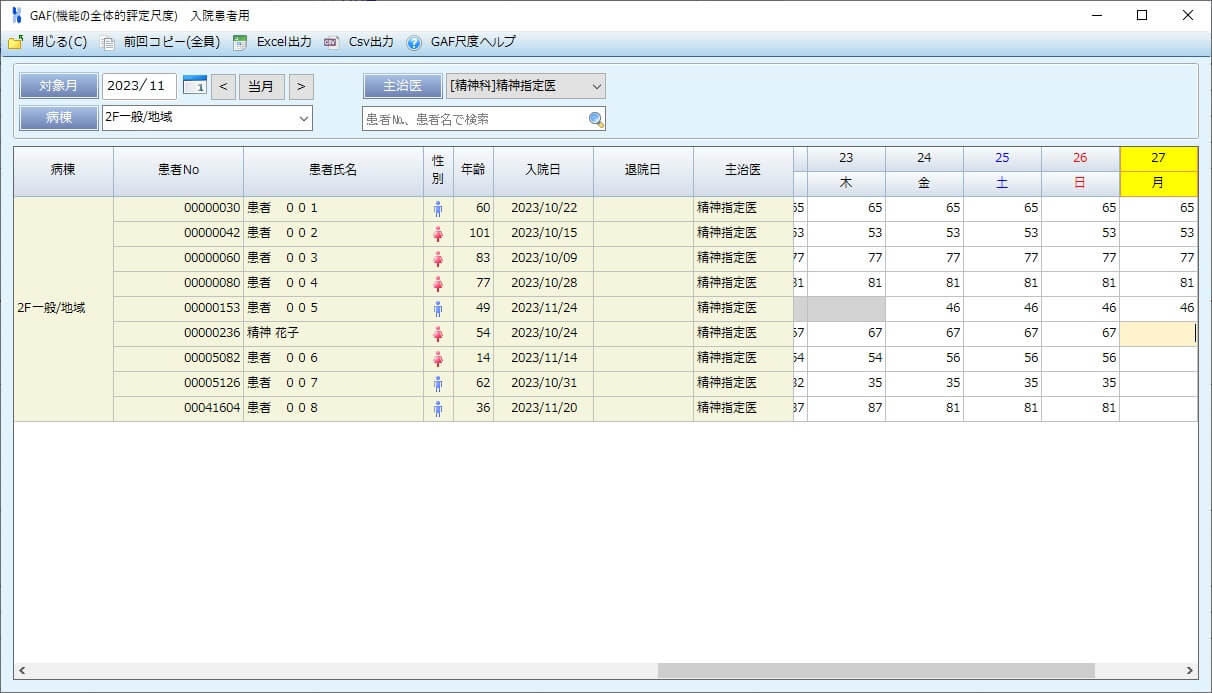This screenshot has height=693, width=1212.
Task: Select the male gender icon for 患者００１
Action: [x=437, y=208]
